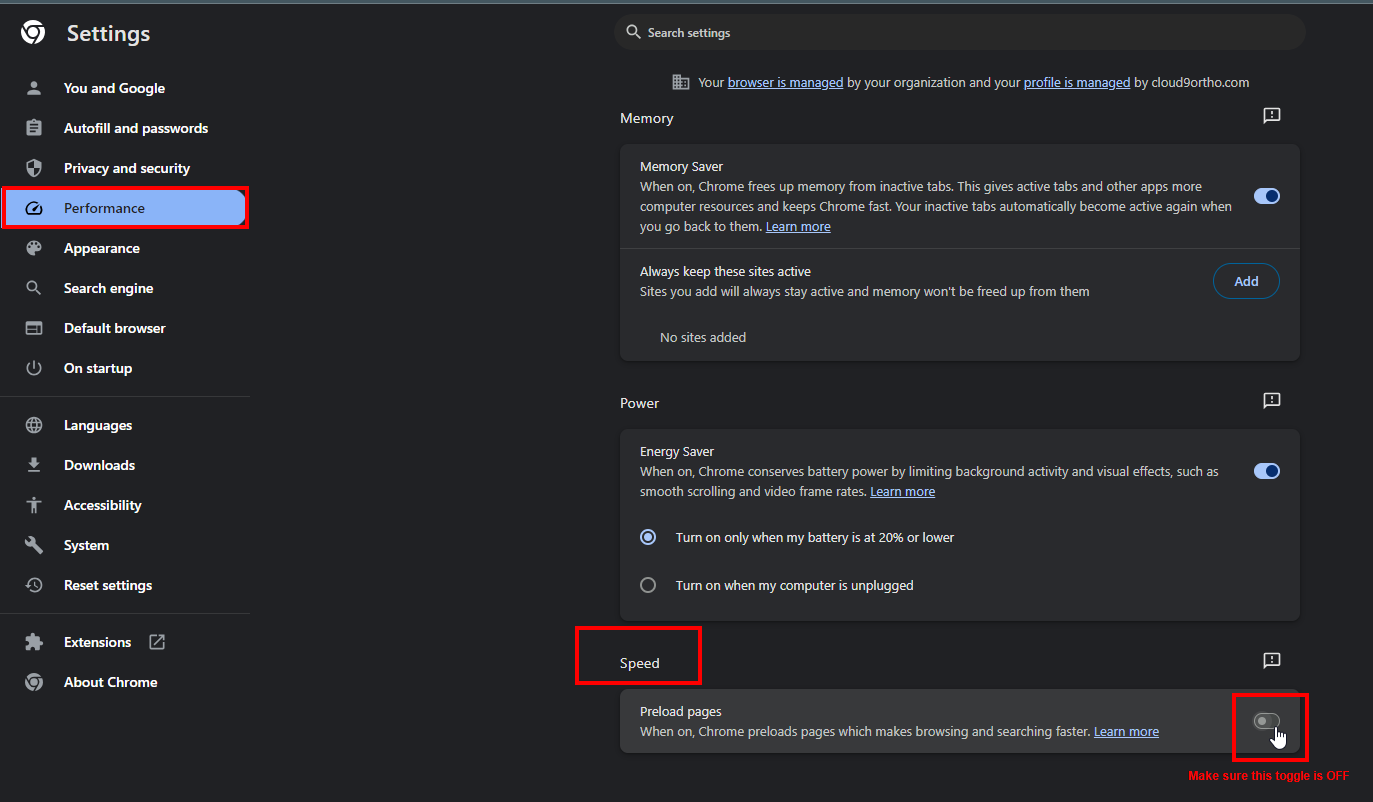Send feedback for the Power section
The height and width of the screenshot is (802, 1373).
coord(1272,401)
